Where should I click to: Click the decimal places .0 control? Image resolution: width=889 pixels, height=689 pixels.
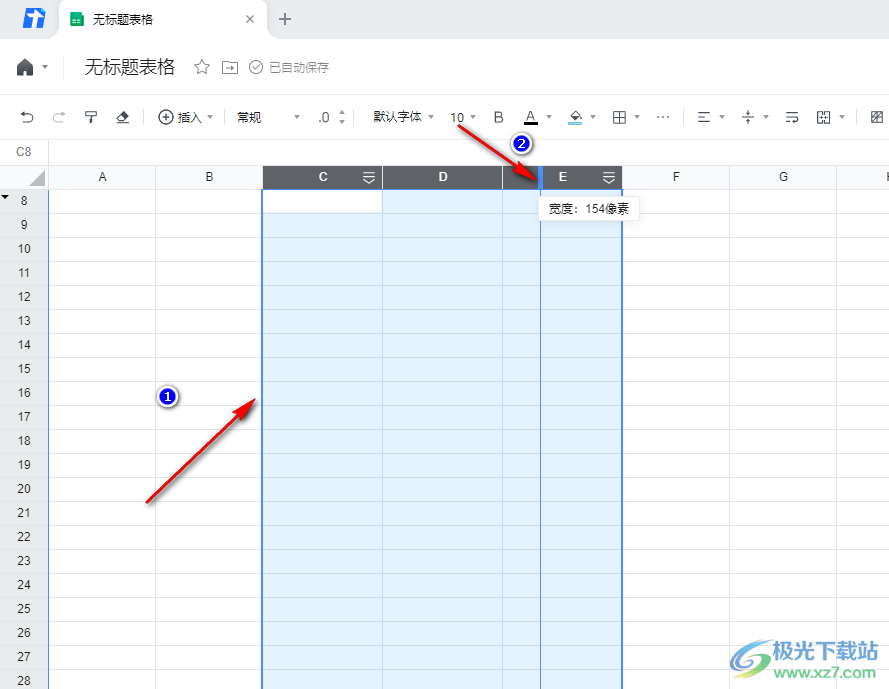point(324,117)
